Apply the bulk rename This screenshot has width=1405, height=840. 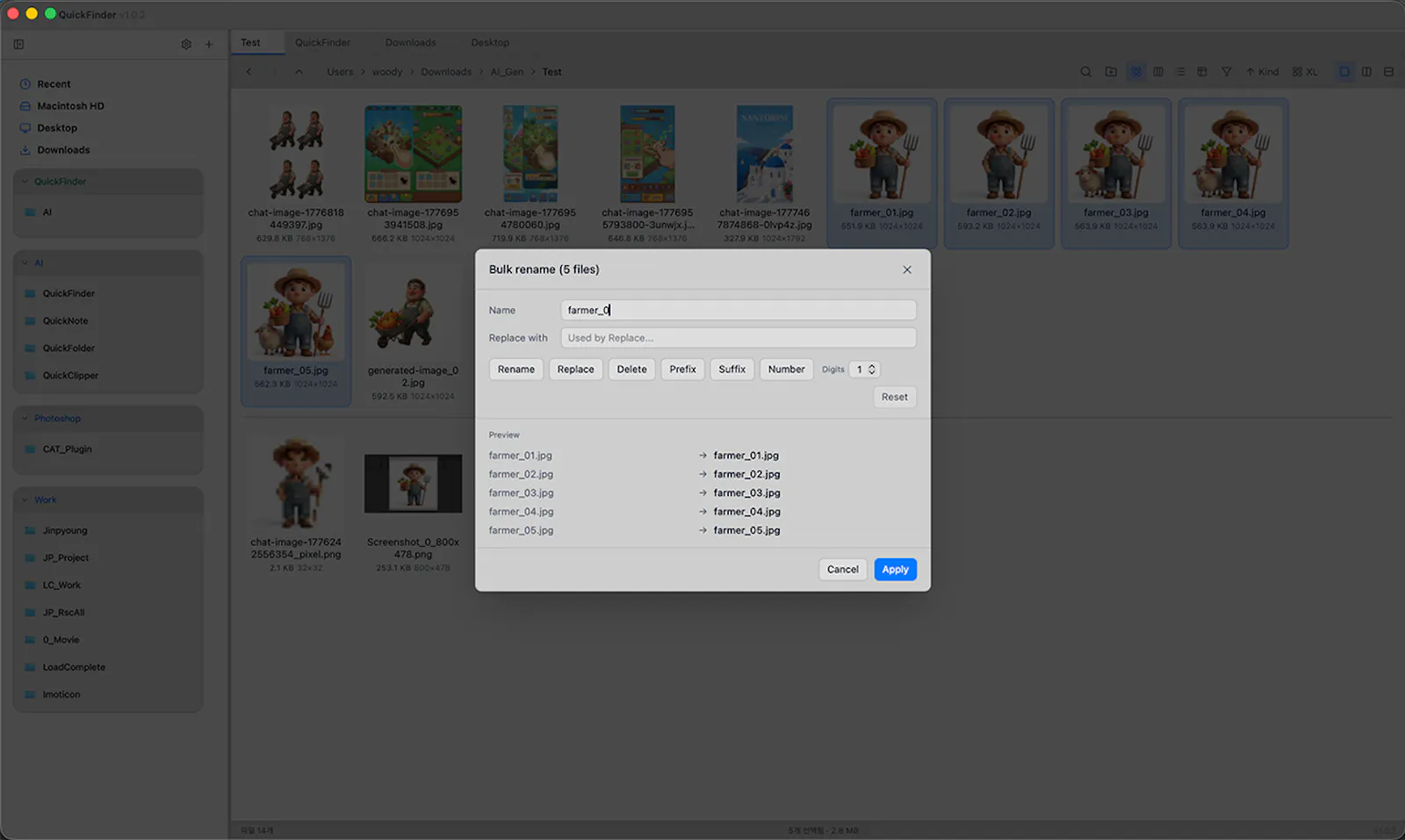coord(895,570)
